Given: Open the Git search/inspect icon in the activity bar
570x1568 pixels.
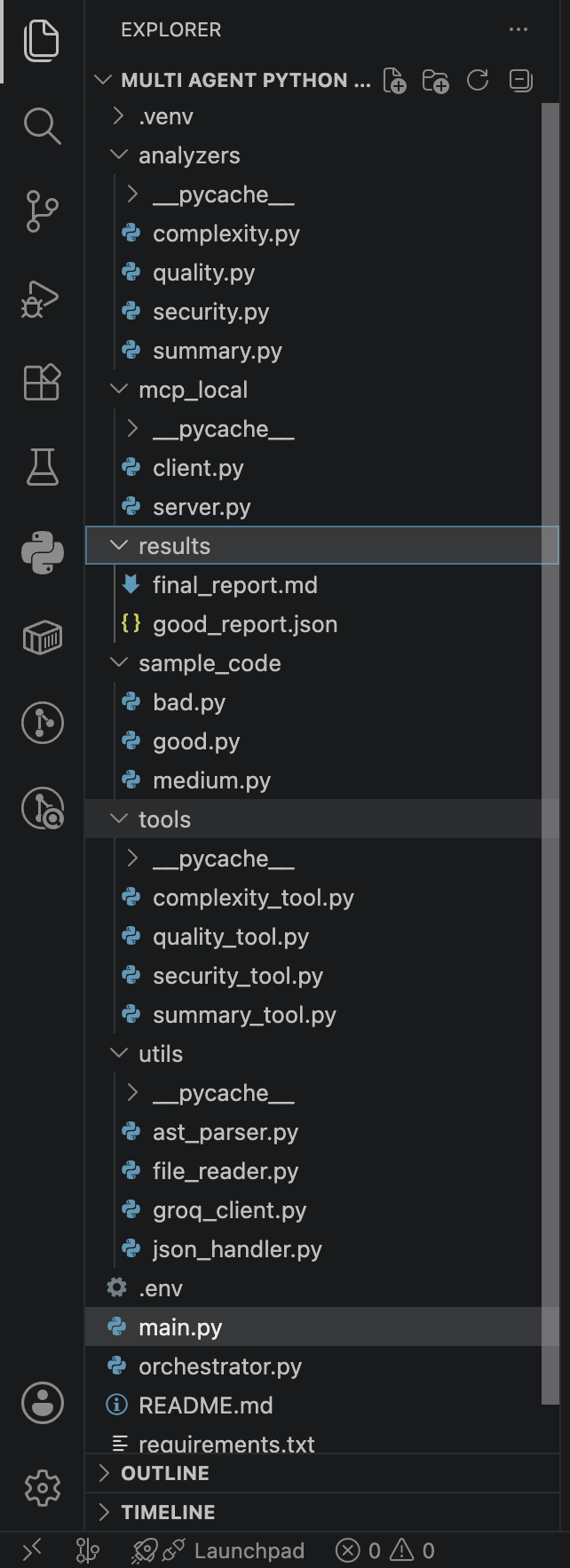Looking at the screenshot, I should point(42,808).
